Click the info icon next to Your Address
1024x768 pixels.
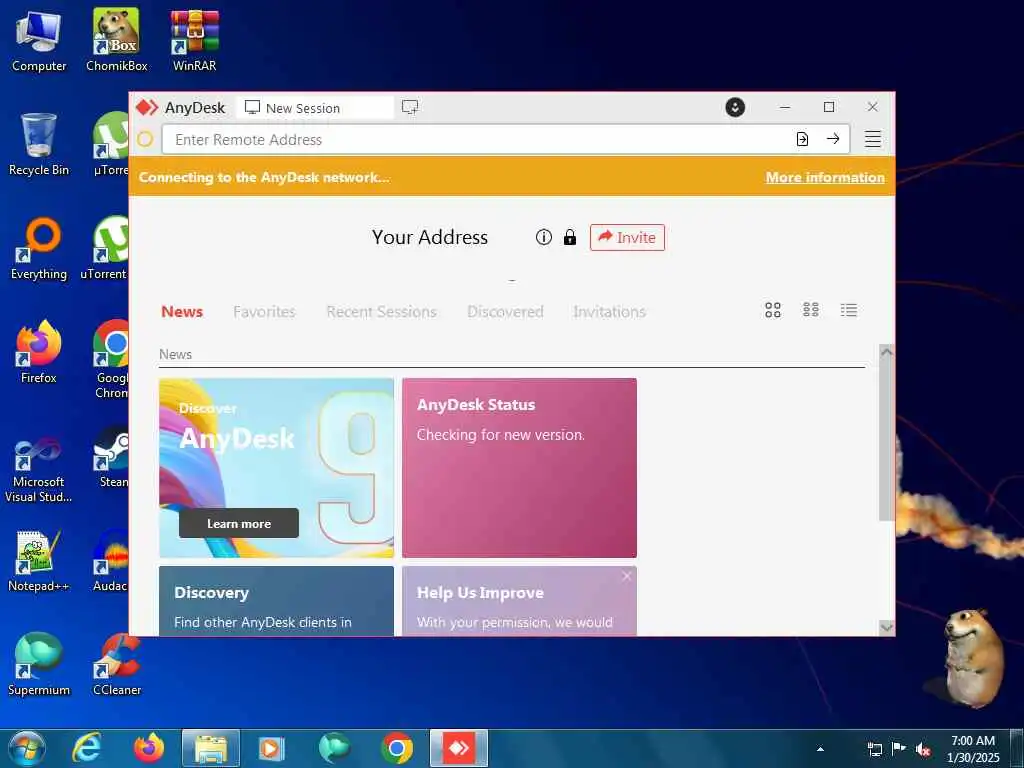(x=543, y=237)
